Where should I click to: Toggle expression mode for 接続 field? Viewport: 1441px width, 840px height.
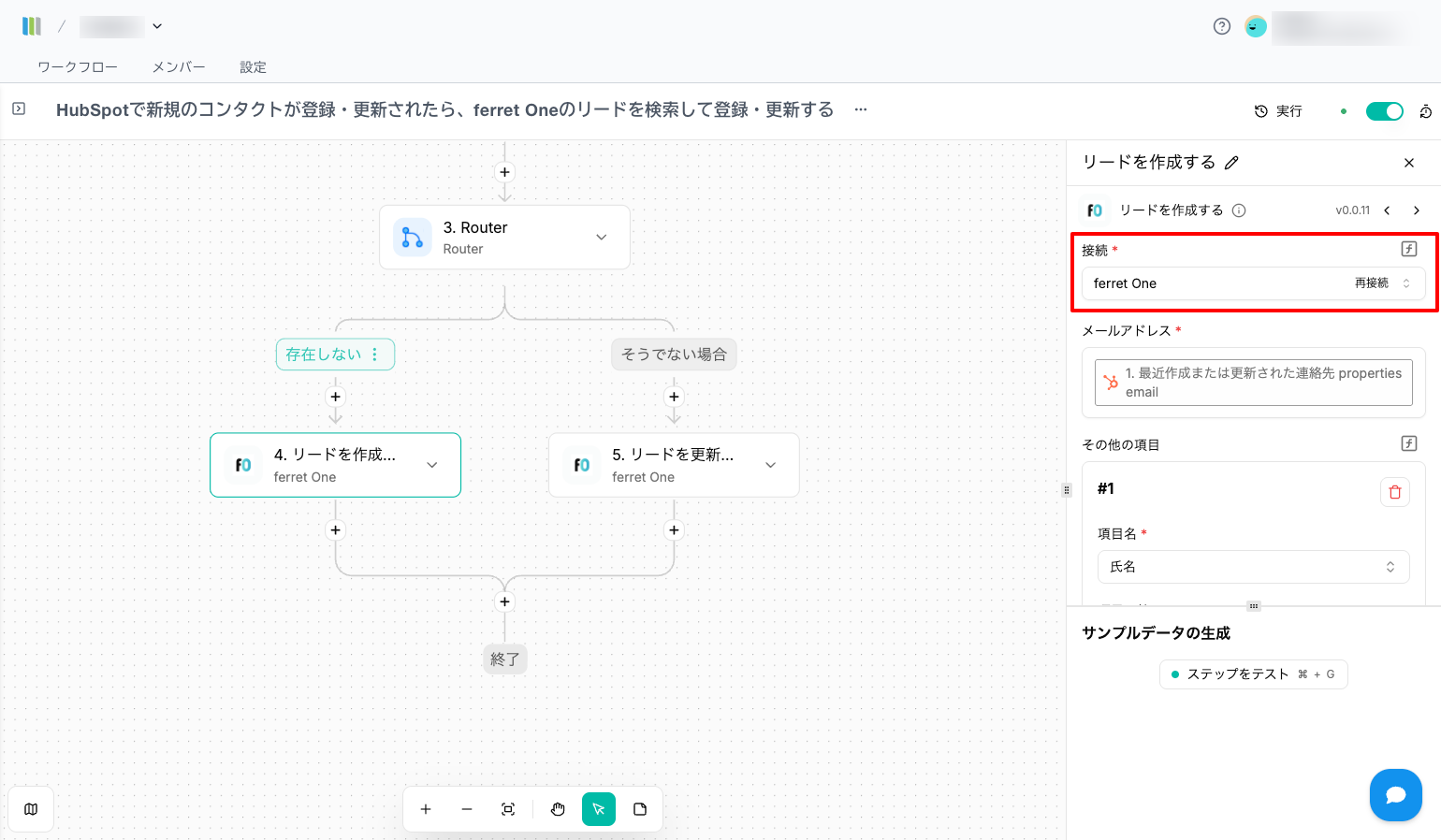(1408, 249)
